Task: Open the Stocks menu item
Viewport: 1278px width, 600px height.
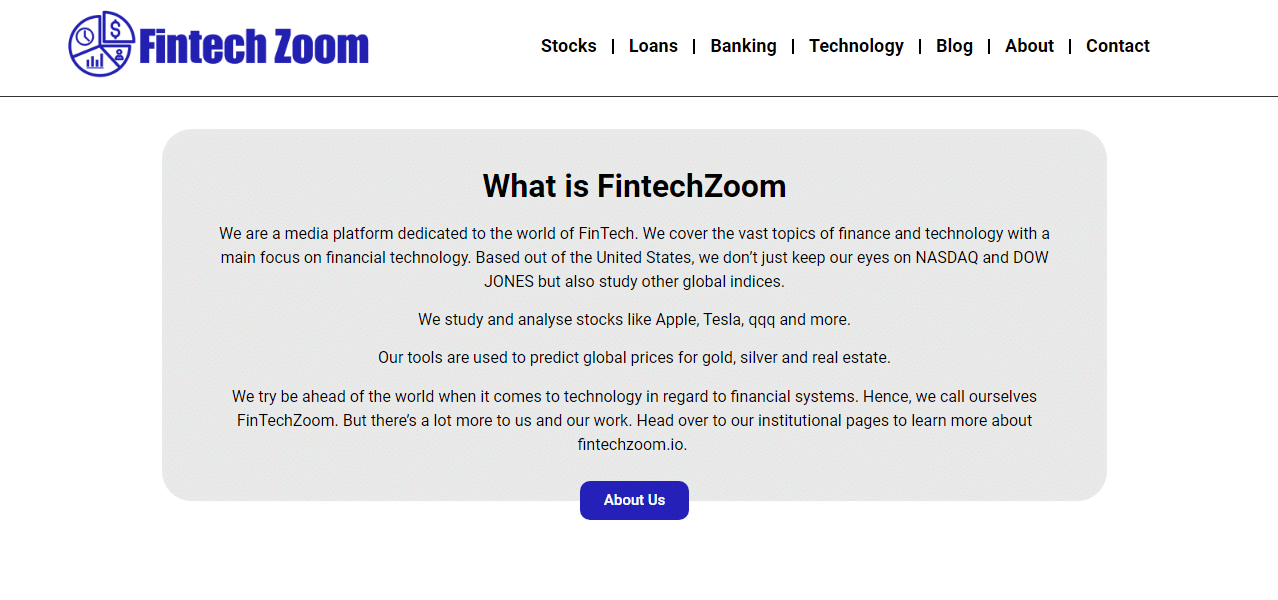Action: [x=568, y=46]
